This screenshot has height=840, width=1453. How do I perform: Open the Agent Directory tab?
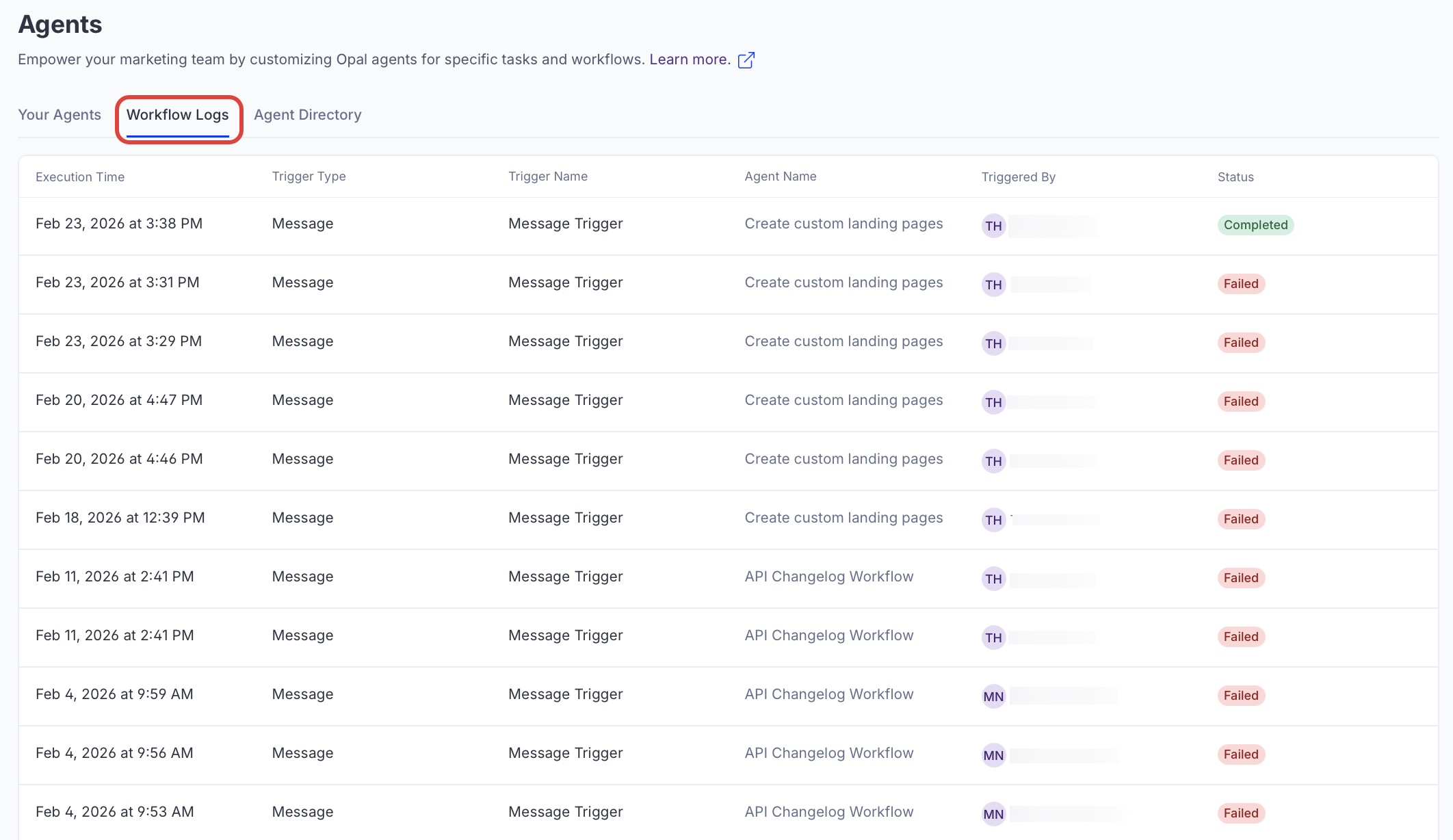308,115
